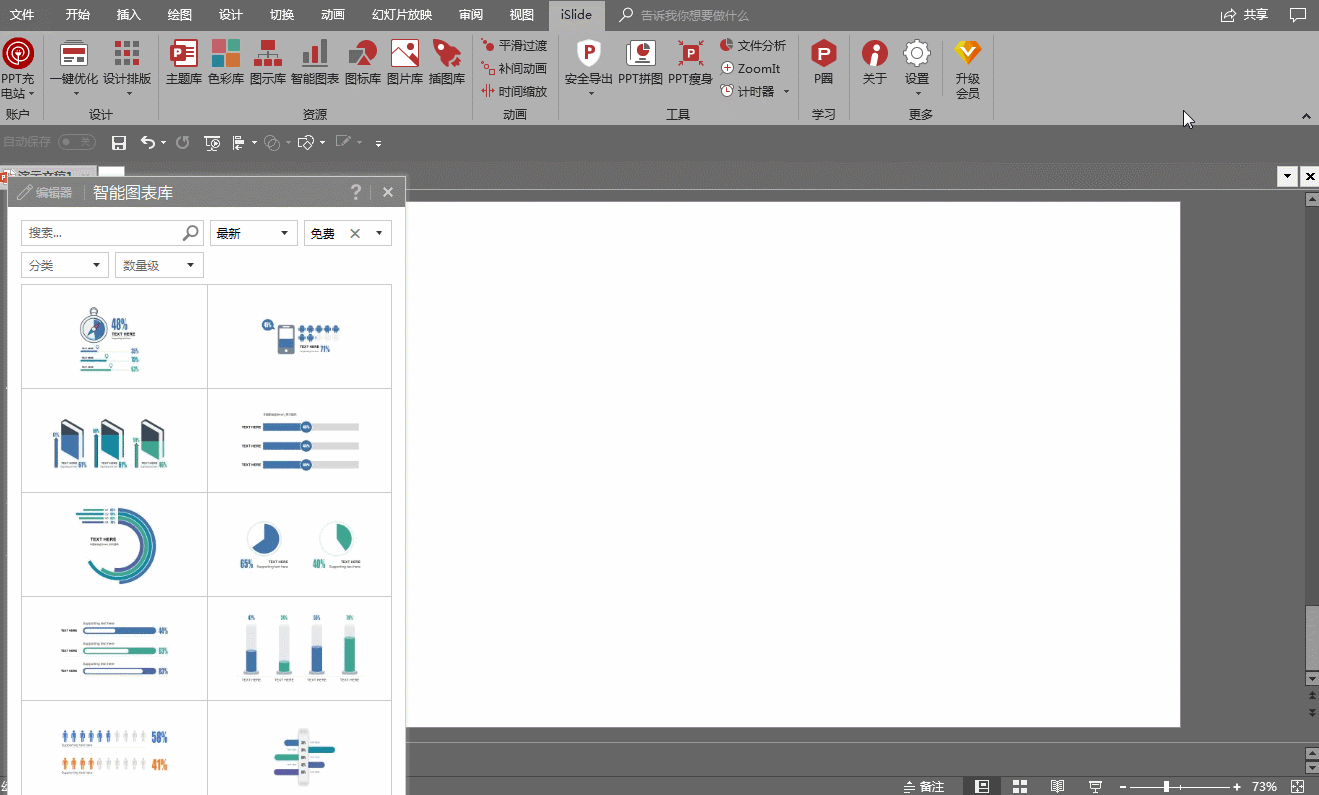
Task: Open the 动画 ribbon tab
Action: click(333, 15)
